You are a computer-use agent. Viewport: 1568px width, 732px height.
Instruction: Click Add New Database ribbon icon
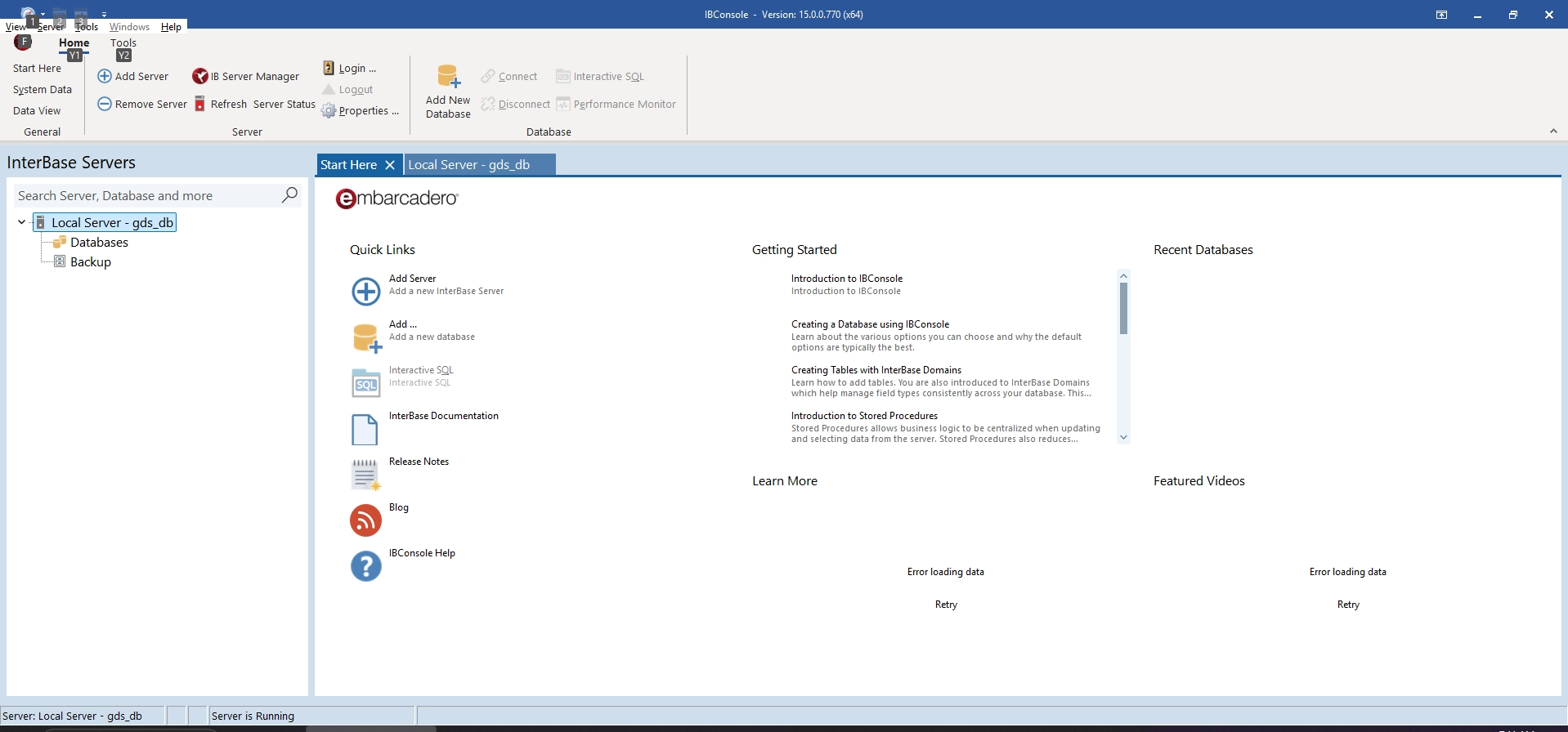[x=448, y=76]
